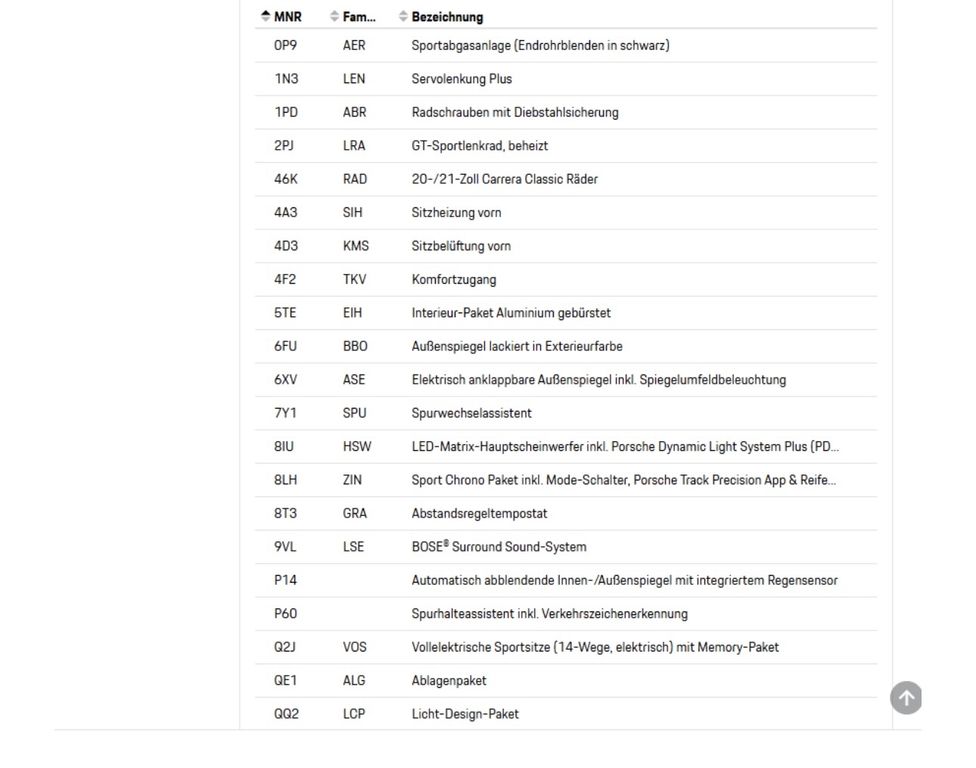Image resolution: width=976 pixels, height=768 pixels.
Task: Select row for GT-Sportlenkrad, beheizt
Action: [x=566, y=146]
